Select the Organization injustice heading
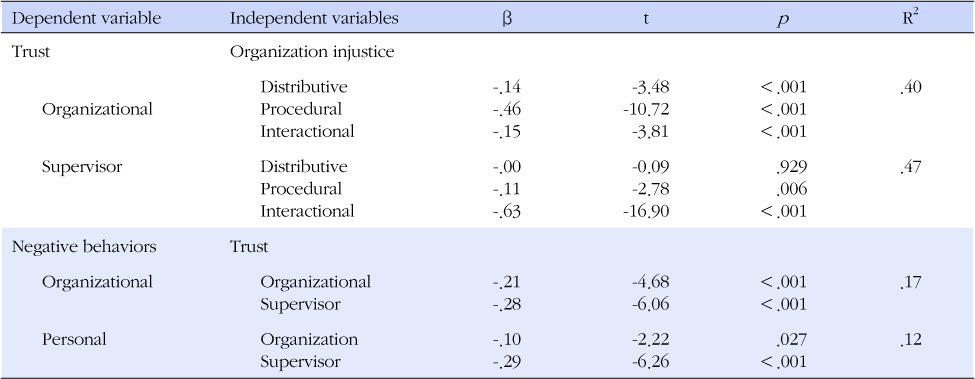Viewport: 975px width, 379px height. 312,52
